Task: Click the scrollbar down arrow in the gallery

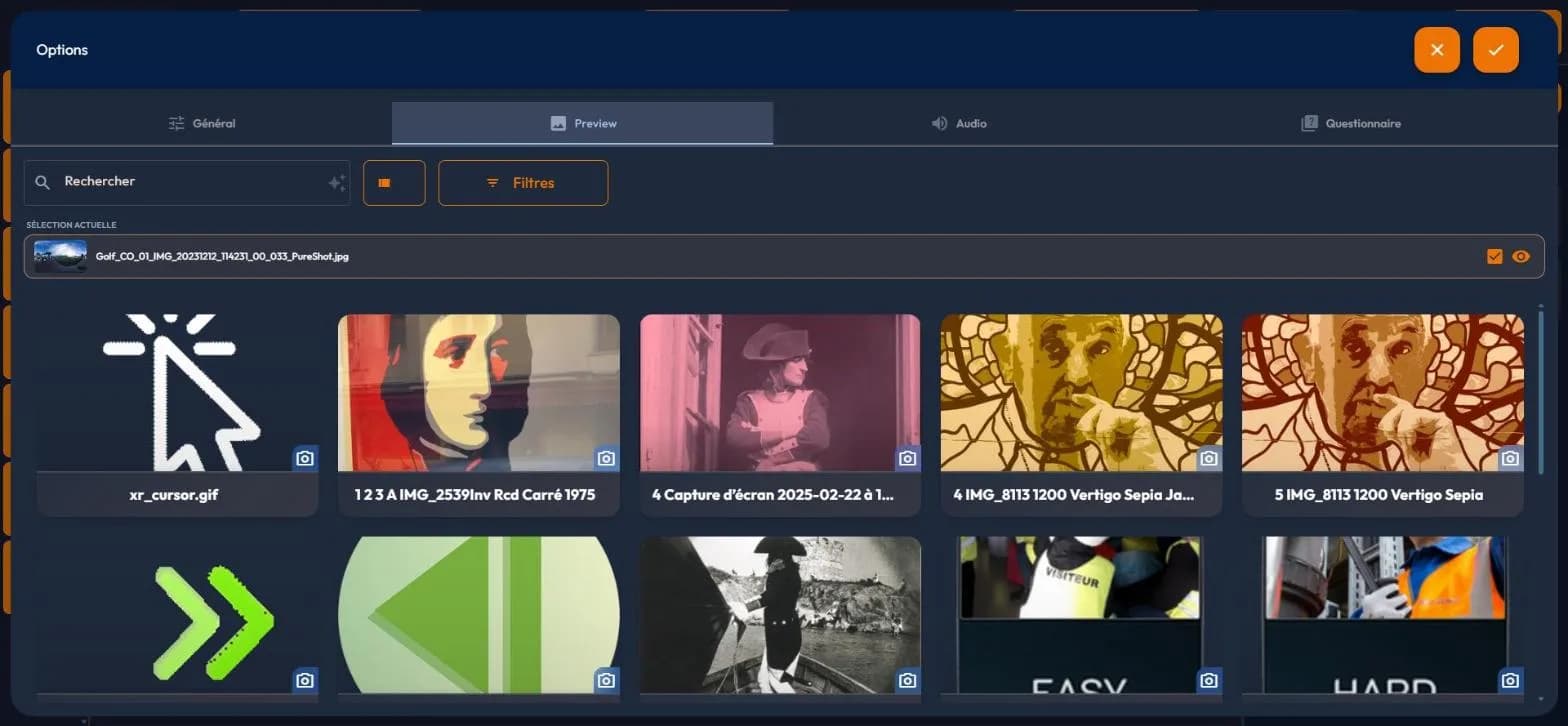Action: pos(1540,699)
